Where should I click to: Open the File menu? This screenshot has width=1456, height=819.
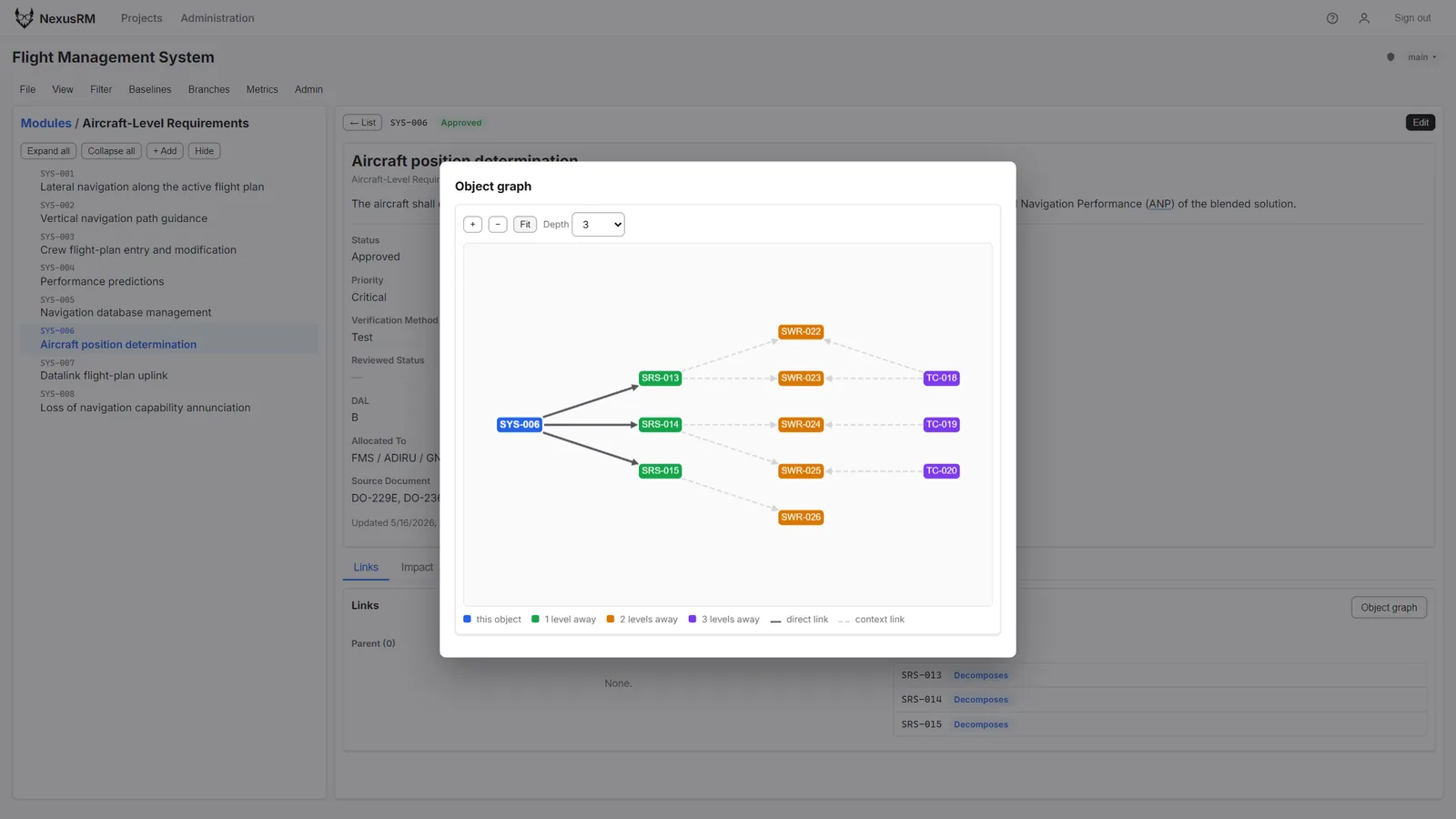[x=28, y=90]
